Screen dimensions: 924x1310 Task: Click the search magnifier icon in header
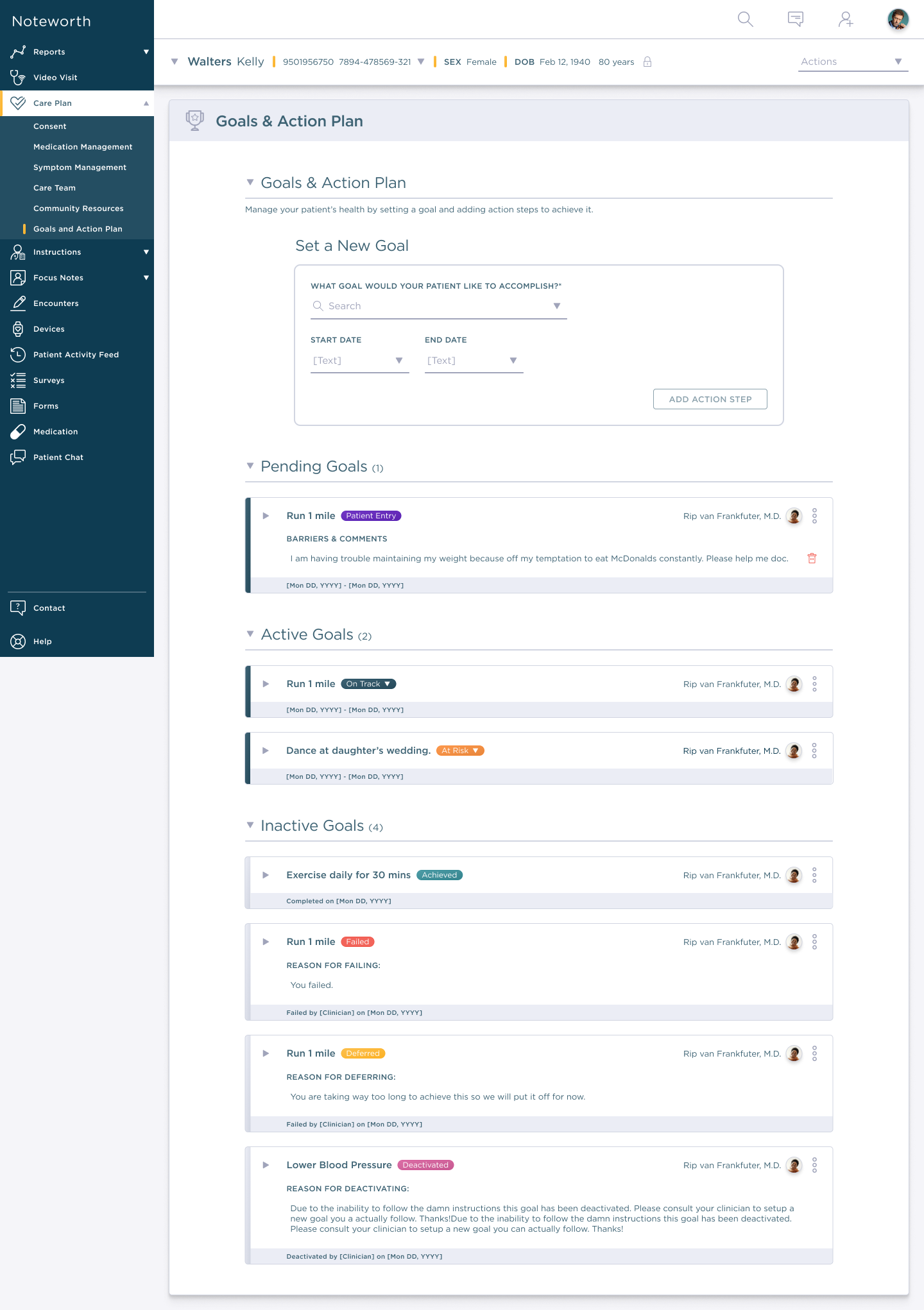pos(745,19)
